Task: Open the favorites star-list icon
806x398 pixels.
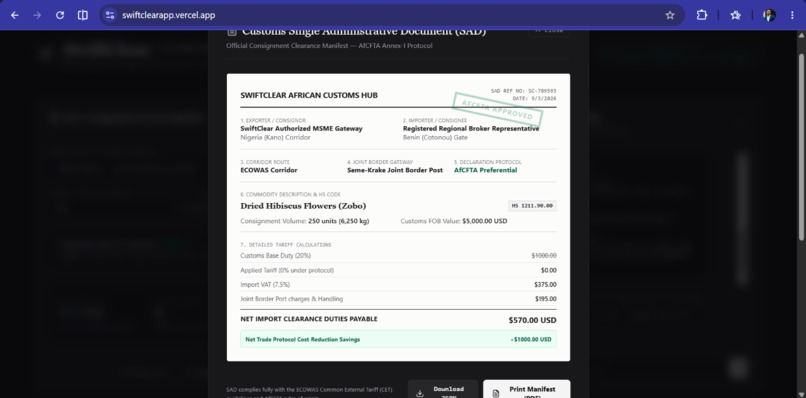Action: pos(735,15)
